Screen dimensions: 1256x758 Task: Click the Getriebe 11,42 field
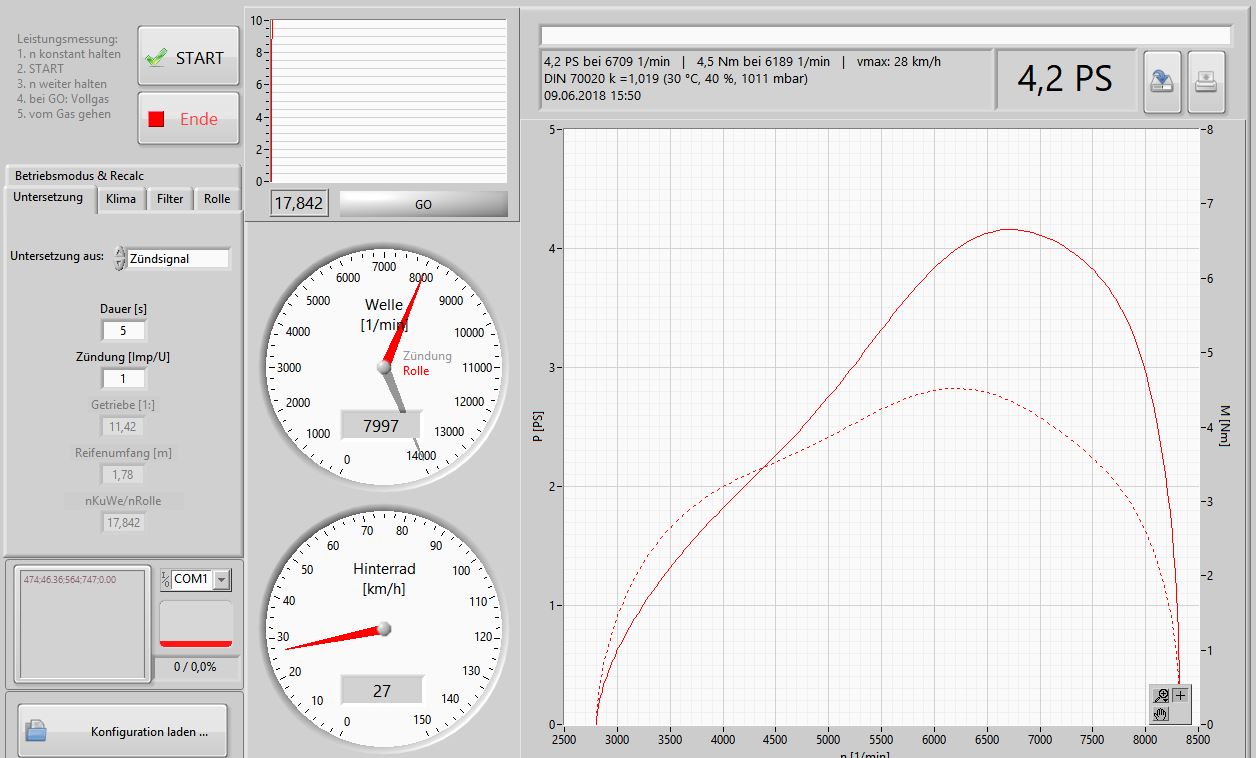(x=123, y=427)
